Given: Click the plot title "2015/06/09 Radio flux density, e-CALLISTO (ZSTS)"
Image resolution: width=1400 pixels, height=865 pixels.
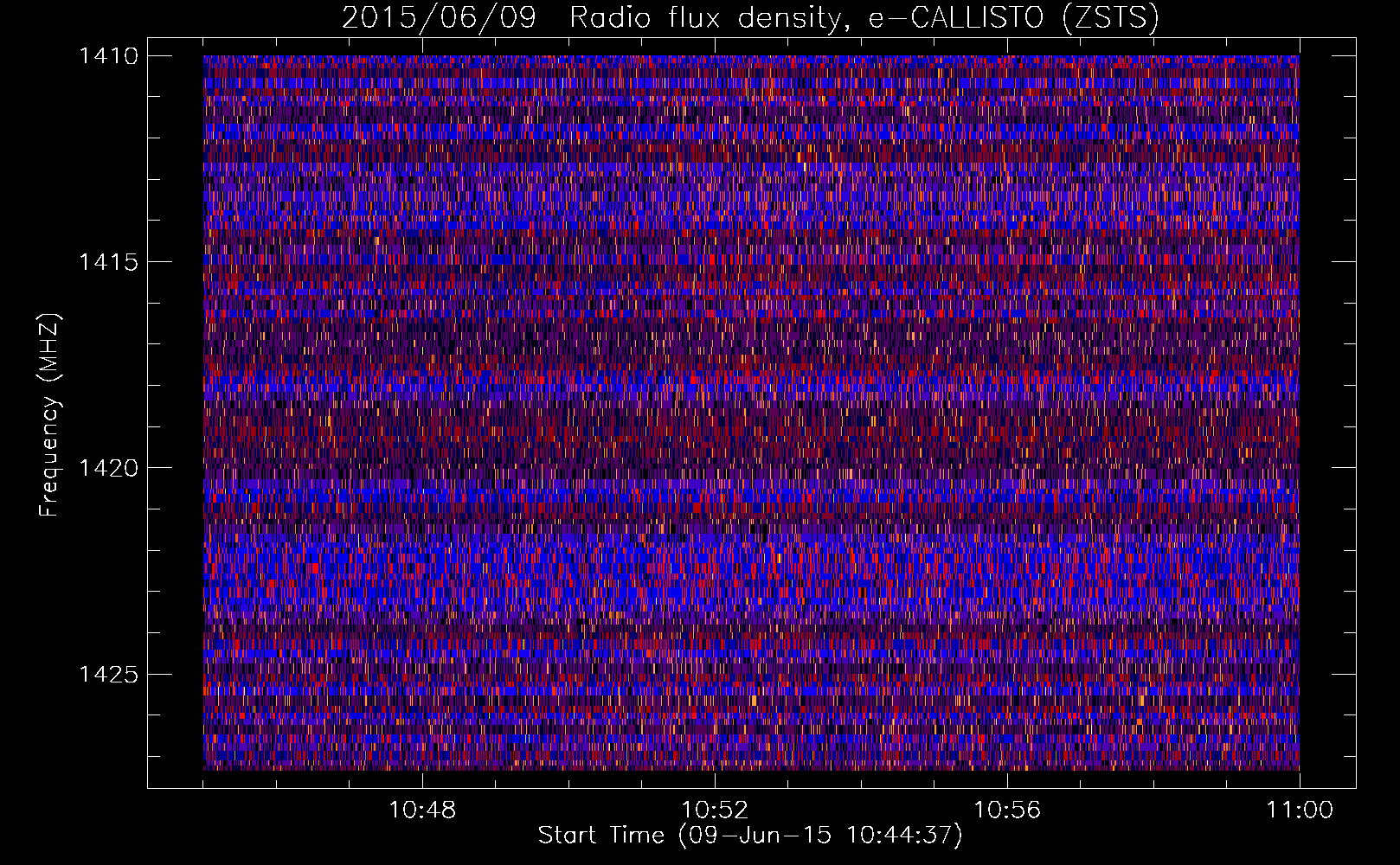Looking at the screenshot, I should pos(750,17).
